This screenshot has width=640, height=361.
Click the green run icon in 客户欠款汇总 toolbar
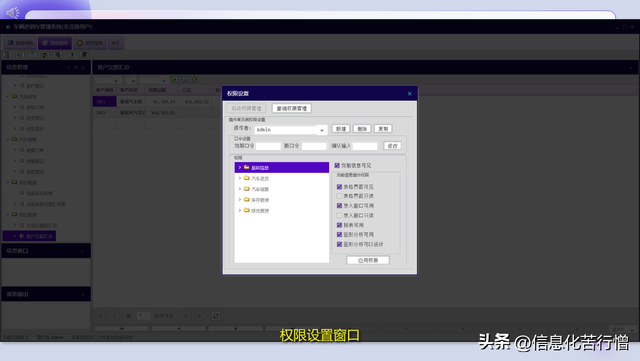pyautogui.click(x=175, y=80)
